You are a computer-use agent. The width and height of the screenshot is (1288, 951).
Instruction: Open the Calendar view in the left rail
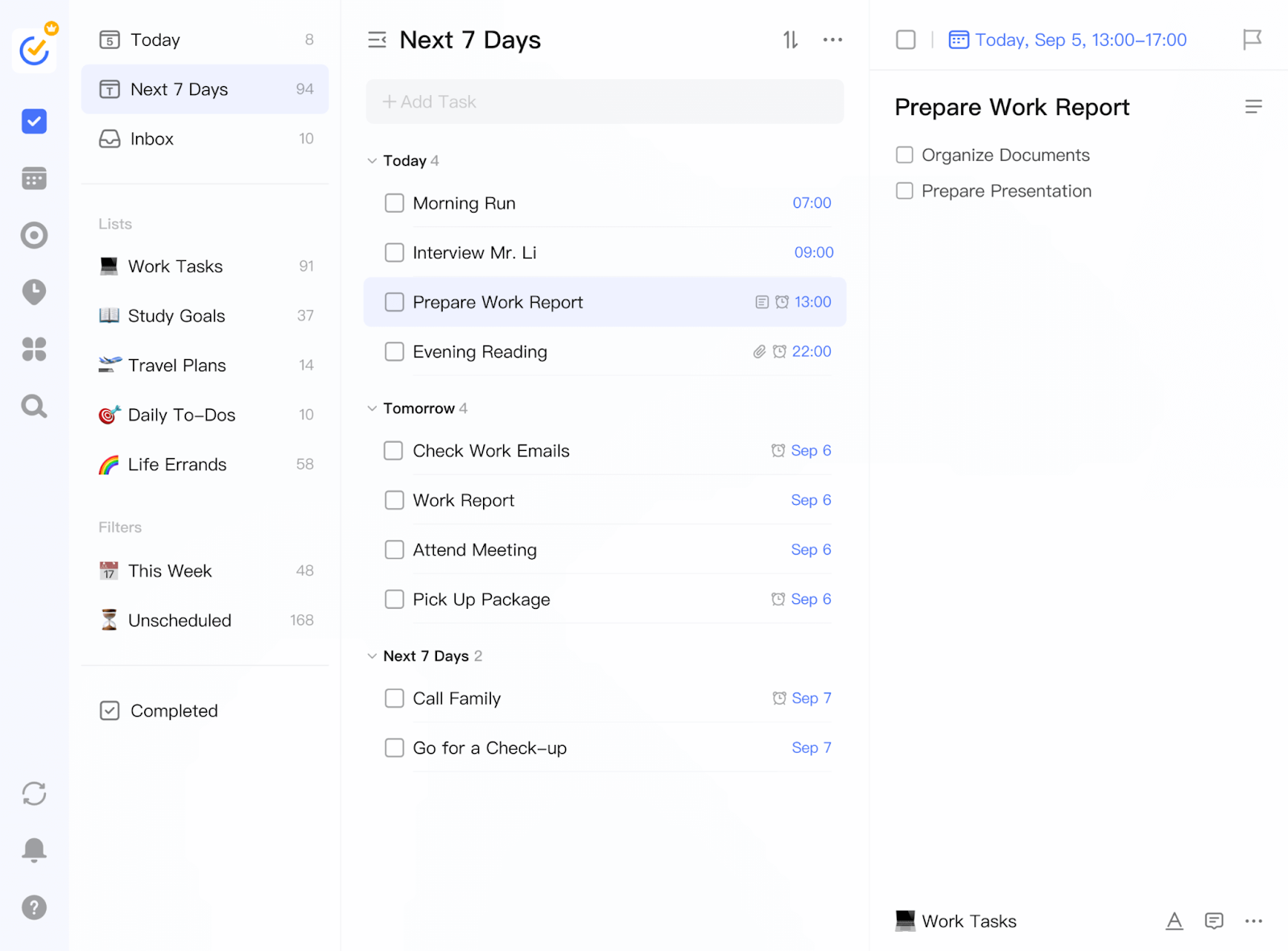tap(34, 178)
